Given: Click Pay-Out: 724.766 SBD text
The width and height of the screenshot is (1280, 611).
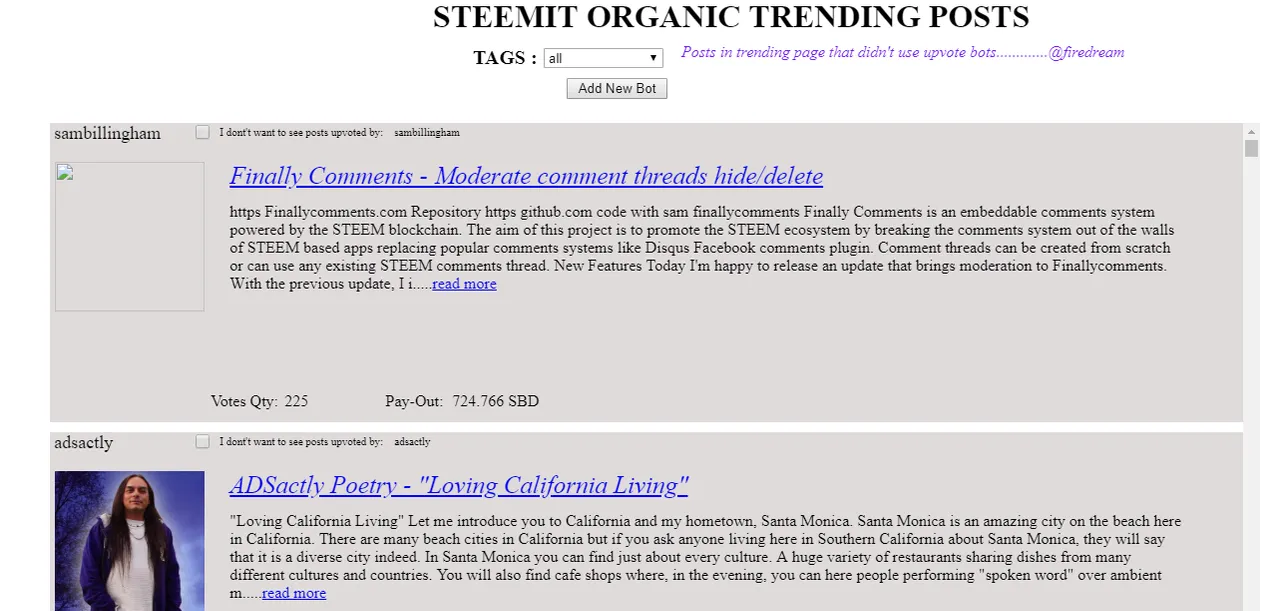Looking at the screenshot, I should (462, 401).
